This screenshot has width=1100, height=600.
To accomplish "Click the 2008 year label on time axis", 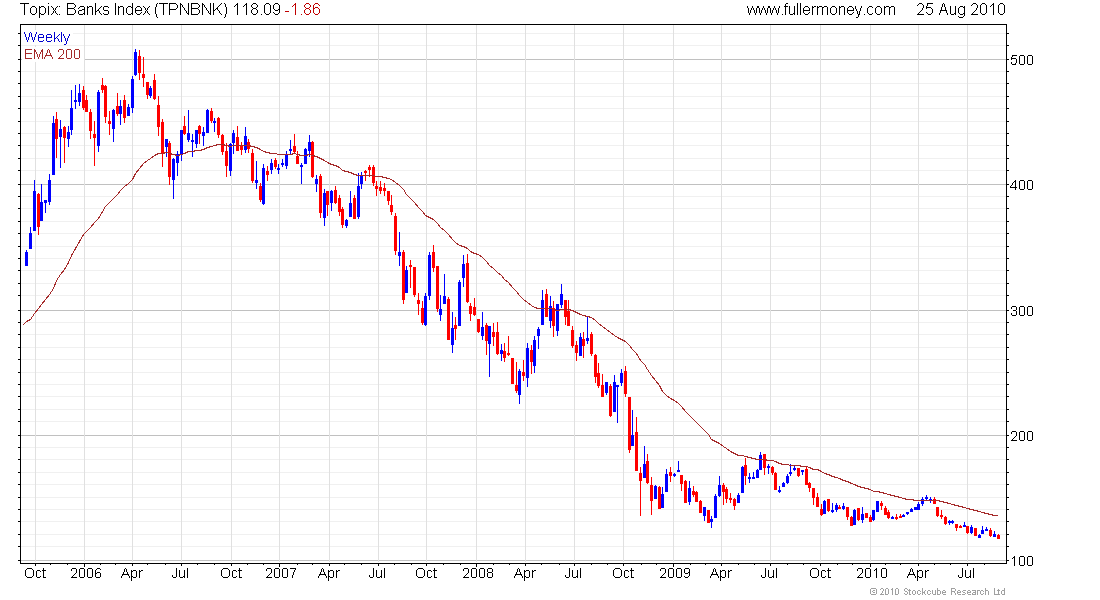I will pyautogui.click(x=478, y=573).
